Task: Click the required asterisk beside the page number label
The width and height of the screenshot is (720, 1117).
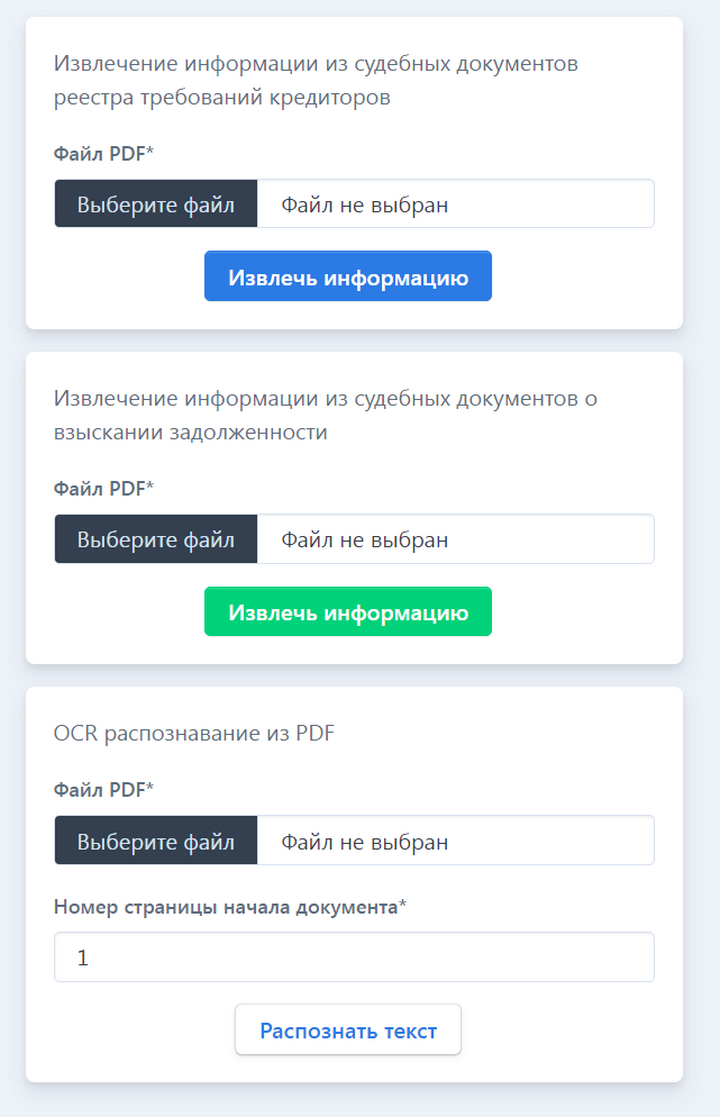Action: point(403,905)
